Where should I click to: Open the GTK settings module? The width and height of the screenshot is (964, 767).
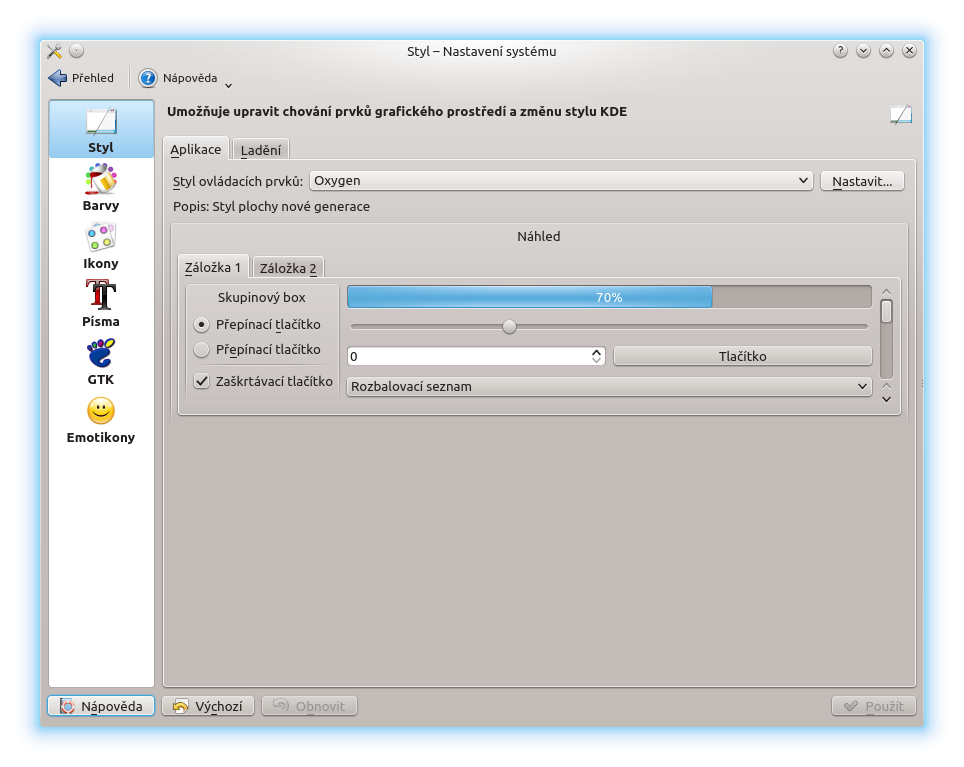[101, 362]
